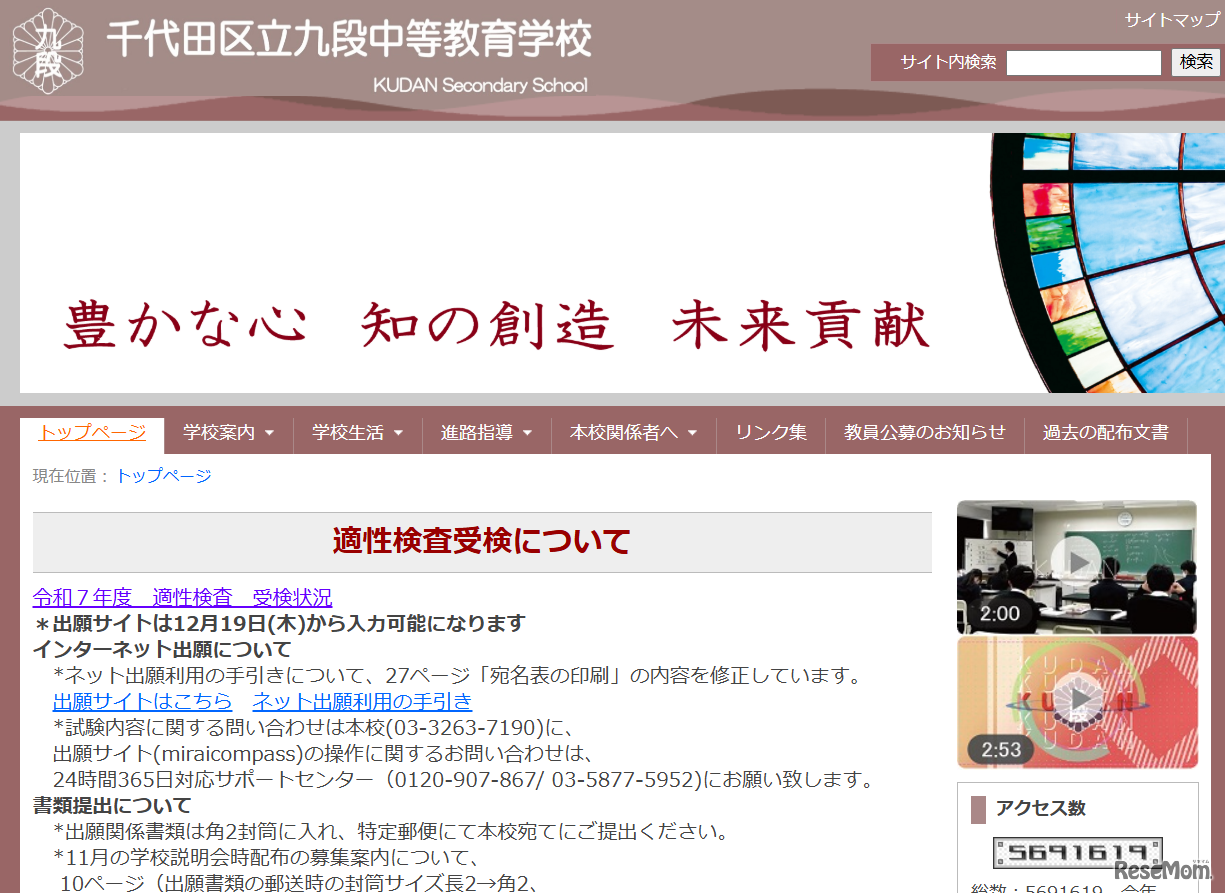Image resolution: width=1225 pixels, height=893 pixels.
Task: Open the 本校関係者へ dropdown
Action: [632, 434]
